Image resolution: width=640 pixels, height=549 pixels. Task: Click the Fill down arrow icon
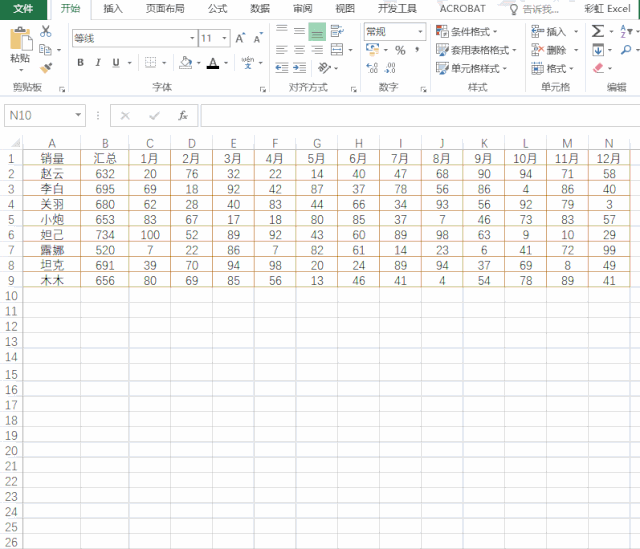coord(598,50)
